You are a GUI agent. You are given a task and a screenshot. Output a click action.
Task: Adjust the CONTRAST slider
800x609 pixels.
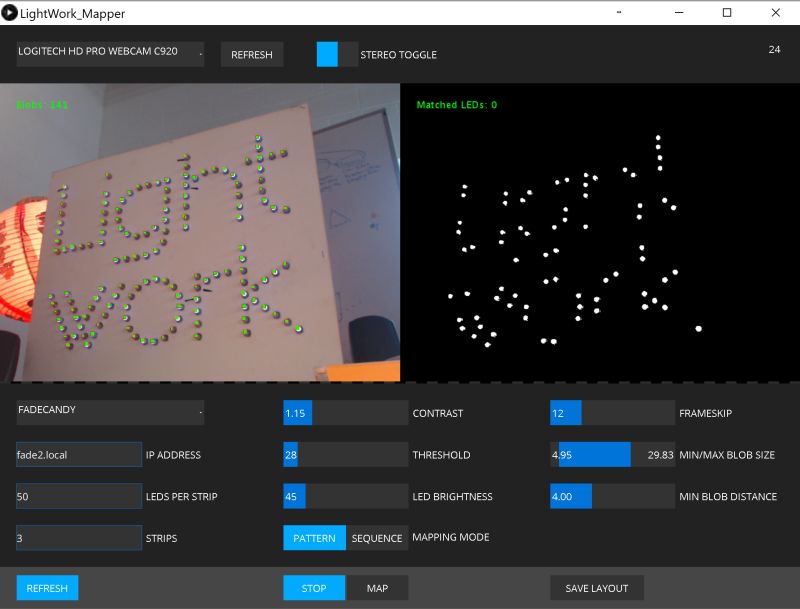(x=344, y=412)
